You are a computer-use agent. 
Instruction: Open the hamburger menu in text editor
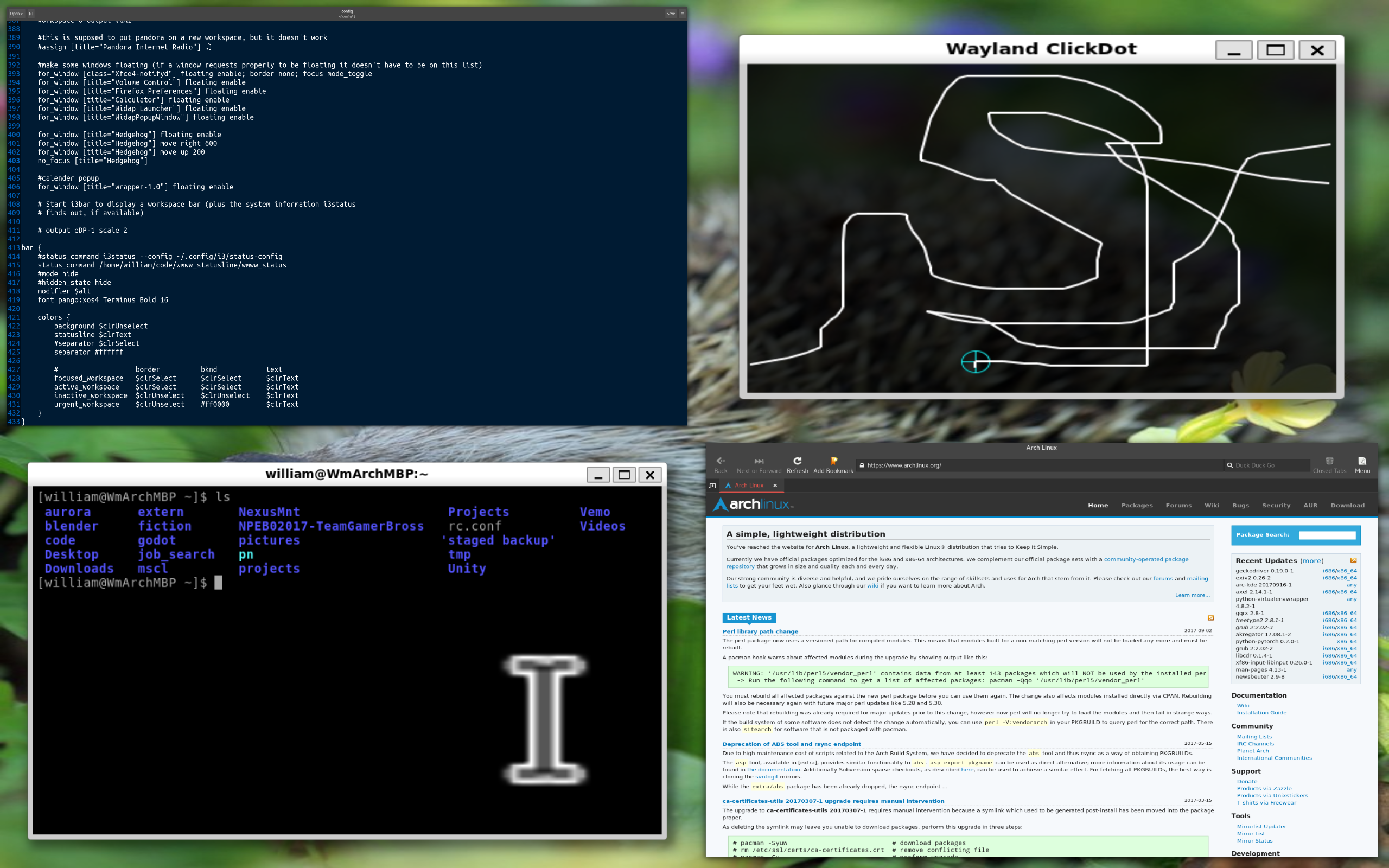682,13
